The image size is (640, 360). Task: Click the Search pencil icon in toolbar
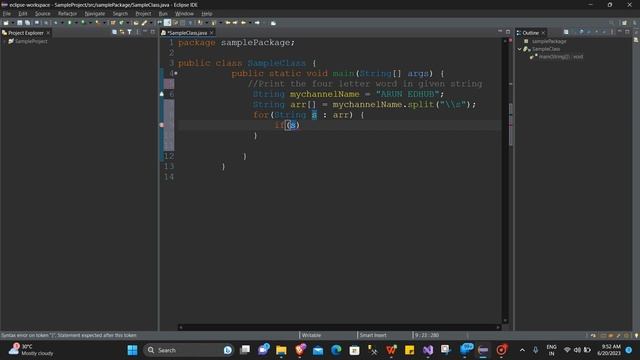(x=144, y=23)
